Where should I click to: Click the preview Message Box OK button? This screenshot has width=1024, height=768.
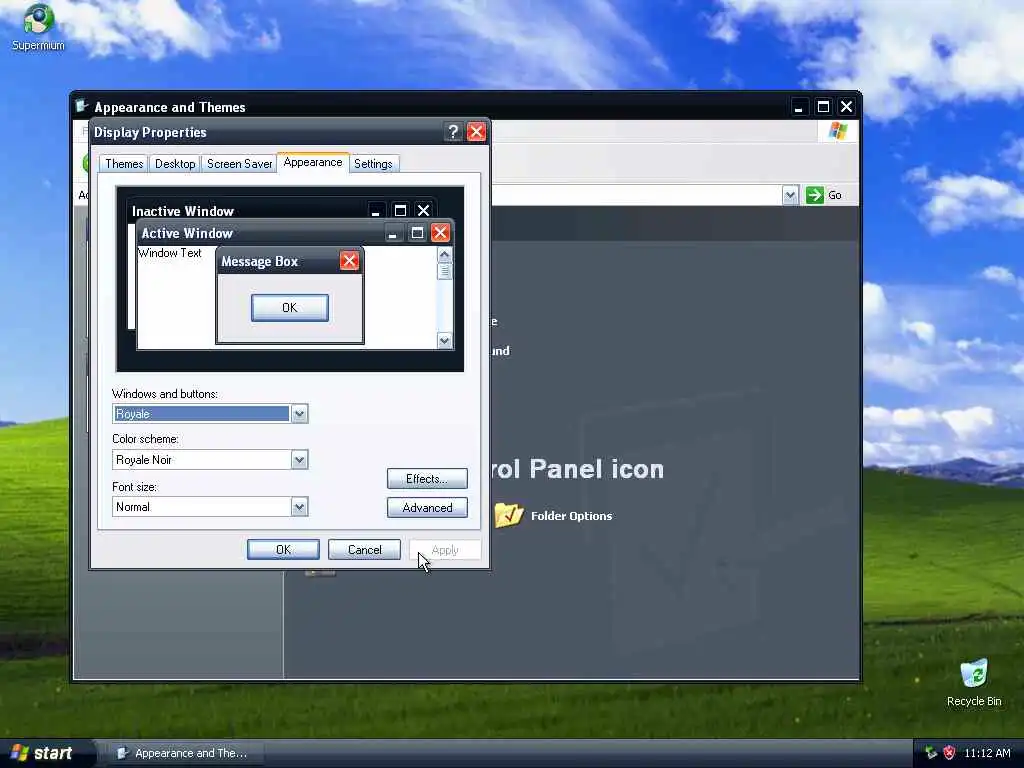[x=290, y=308]
